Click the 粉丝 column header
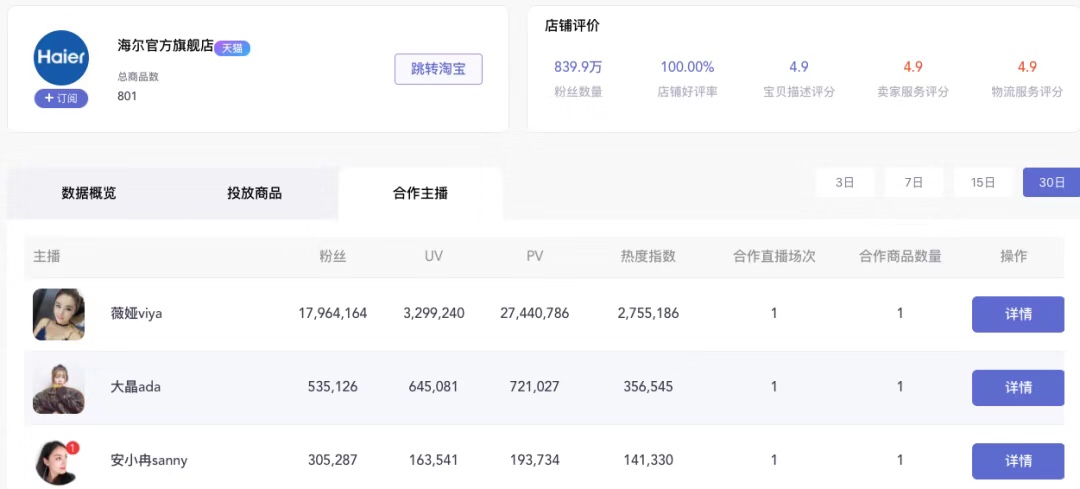This screenshot has height=489, width=1080. (x=333, y=257)
